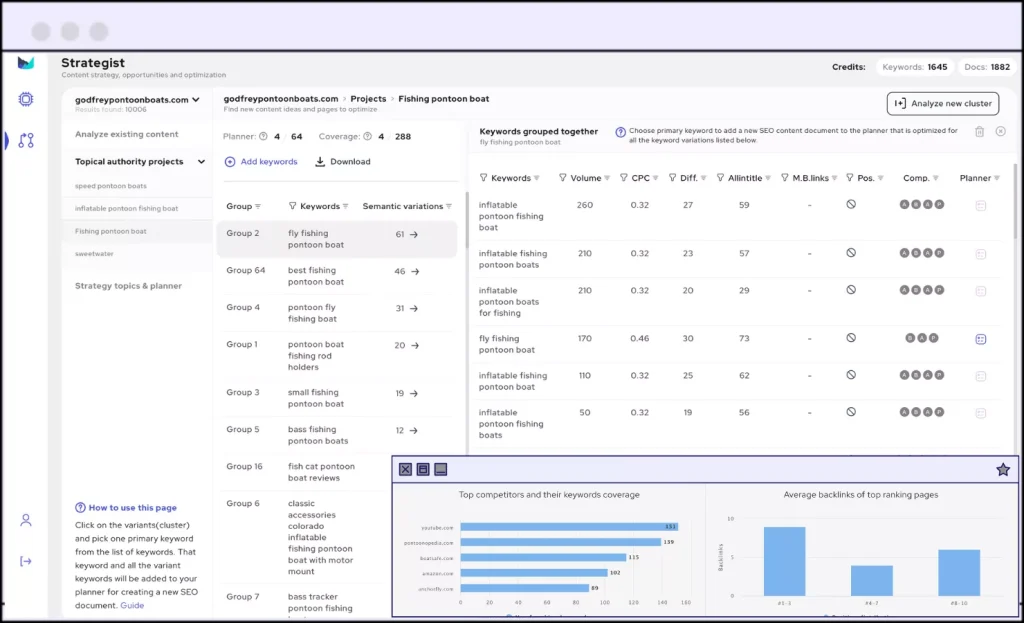Click the Download icon above group table
The image size is (1024, 623).
coord(320,162)
